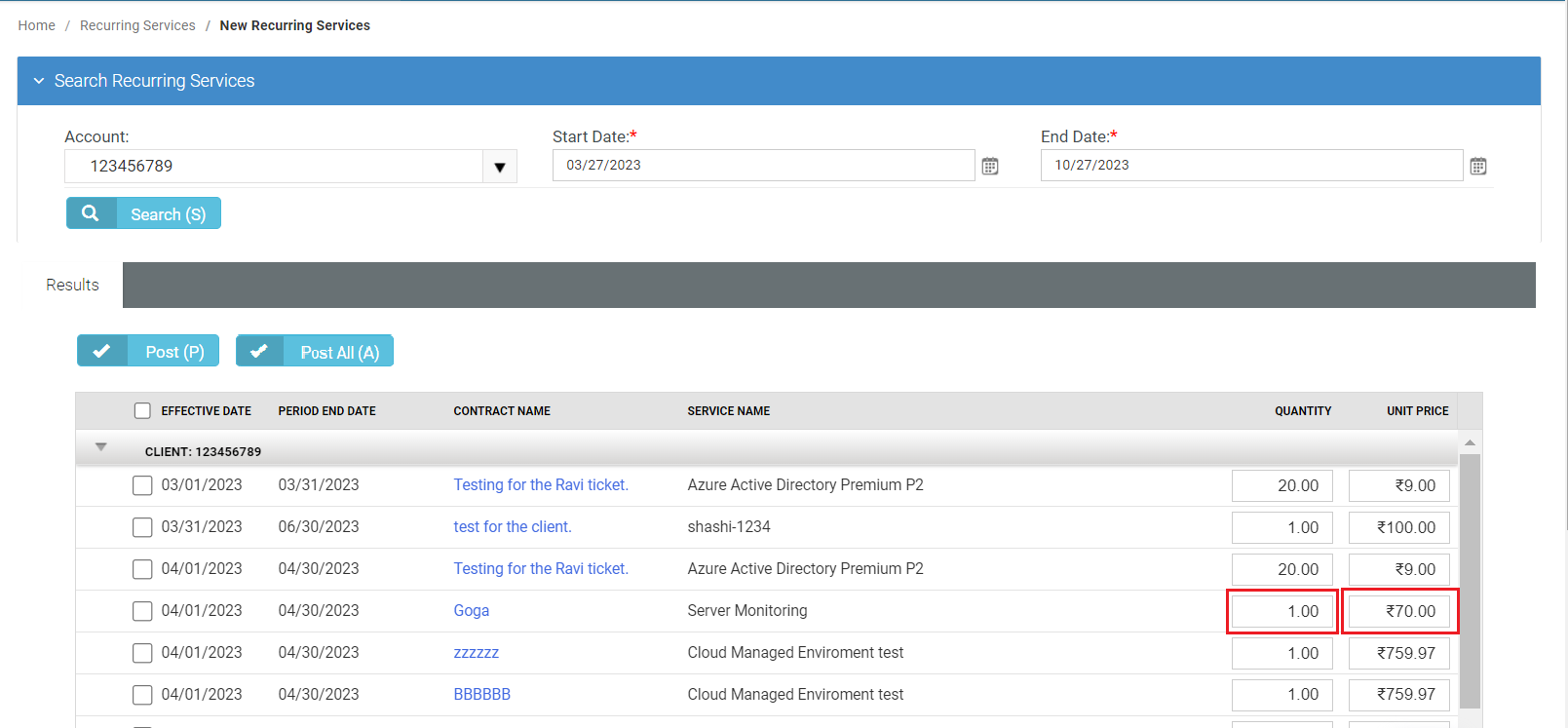Viewport: 1568px width, 728px height.
Task: Click the Server Monitoring unit price field
Action: 1398,612
